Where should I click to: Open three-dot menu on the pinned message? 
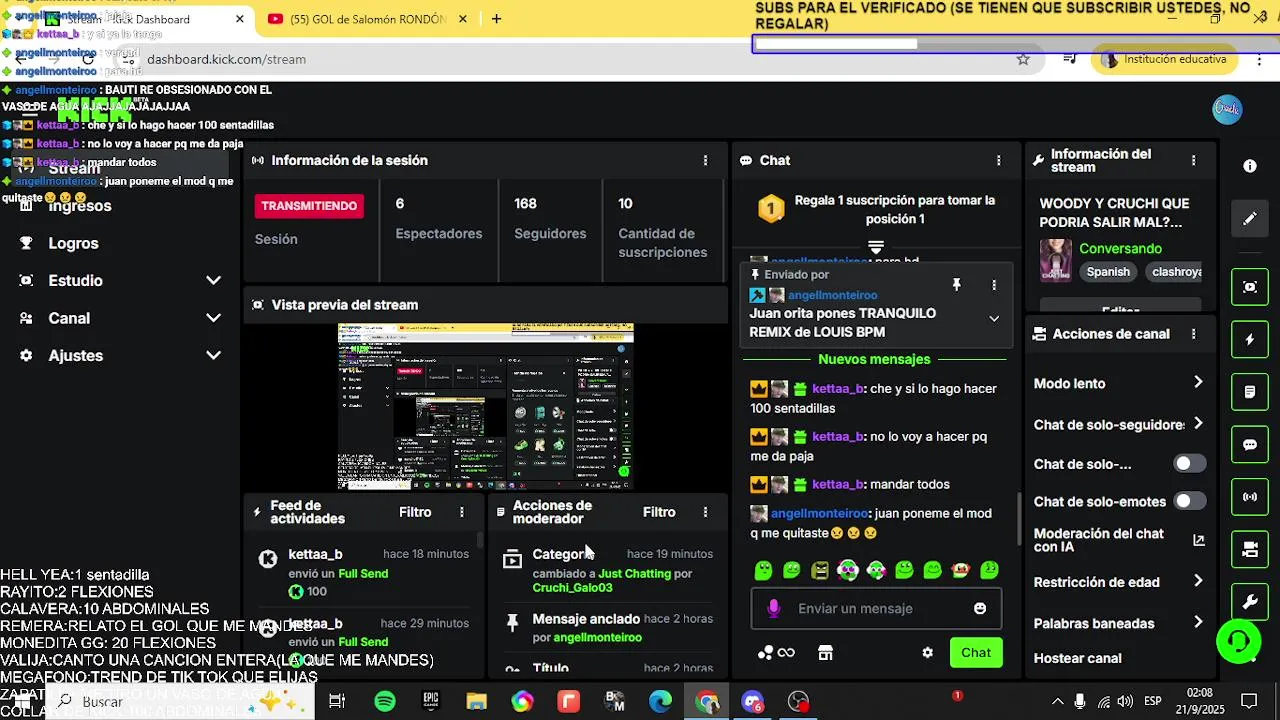(994, 285)
